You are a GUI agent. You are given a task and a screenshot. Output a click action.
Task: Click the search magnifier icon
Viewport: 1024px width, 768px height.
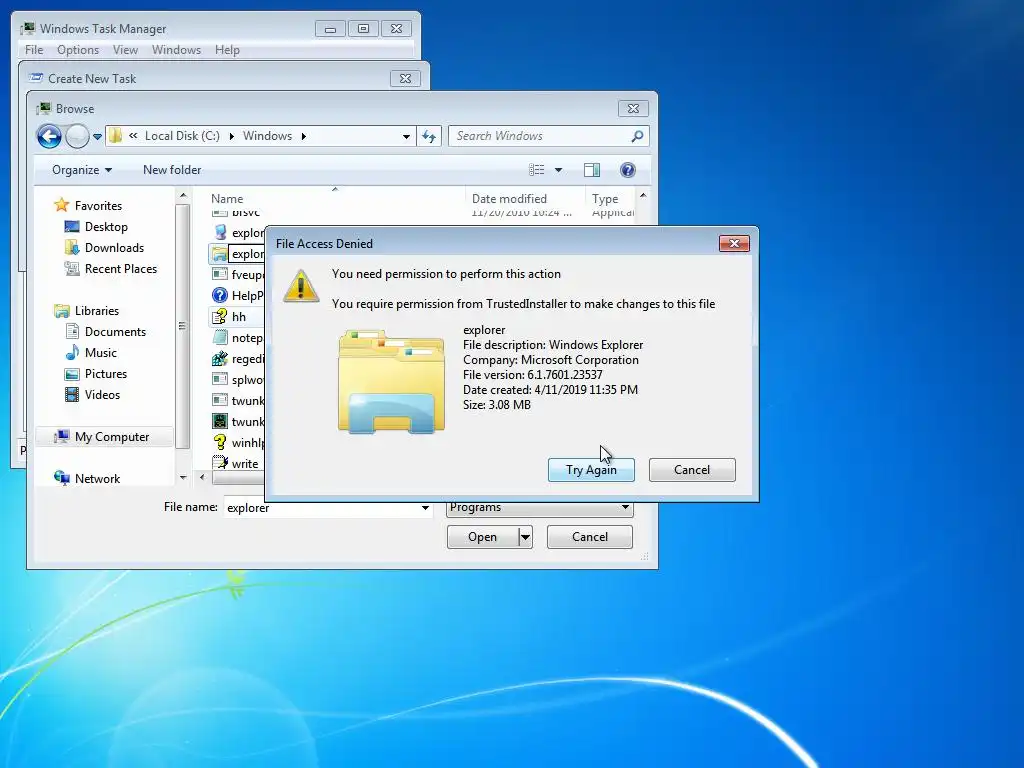[x=637, y=136]
